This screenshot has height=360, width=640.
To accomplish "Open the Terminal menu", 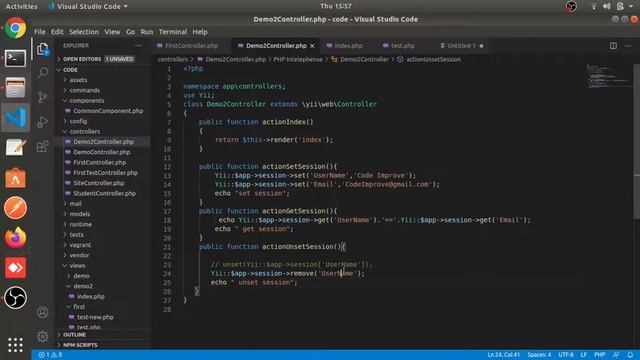I will coord(173,32).
